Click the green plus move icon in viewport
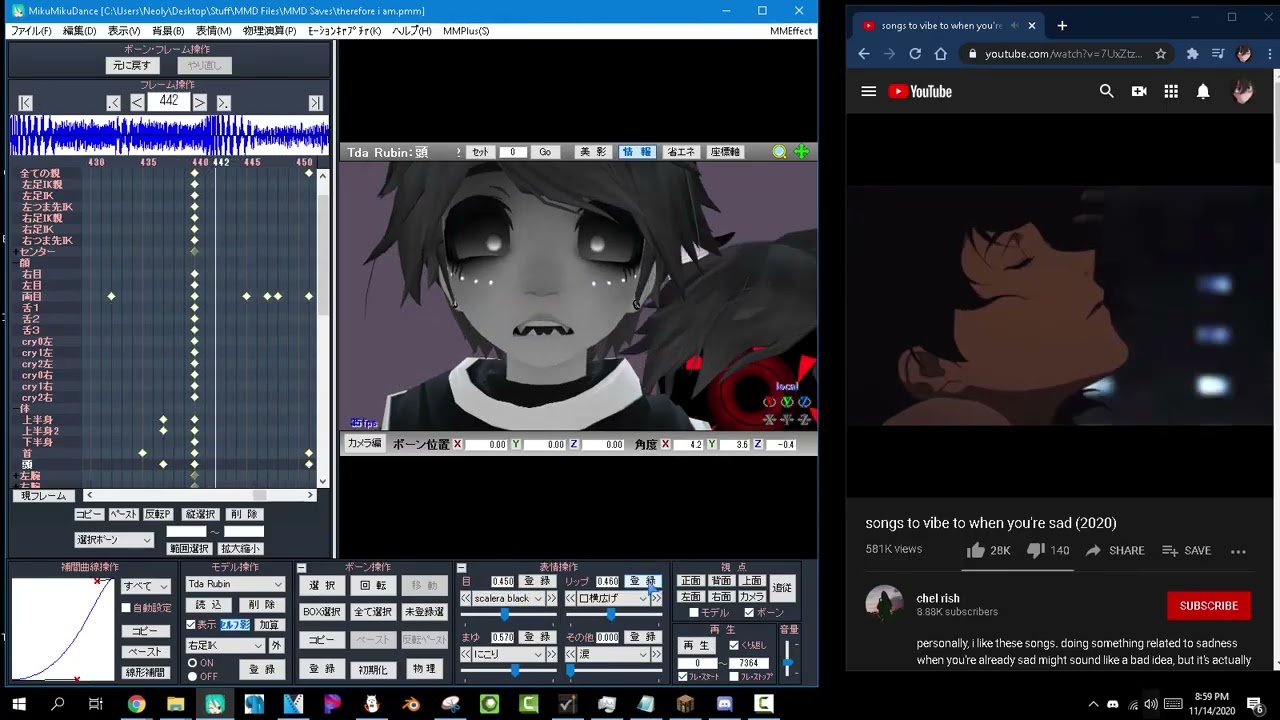Viewport: 1280px width, 720px height. (801, 152)
